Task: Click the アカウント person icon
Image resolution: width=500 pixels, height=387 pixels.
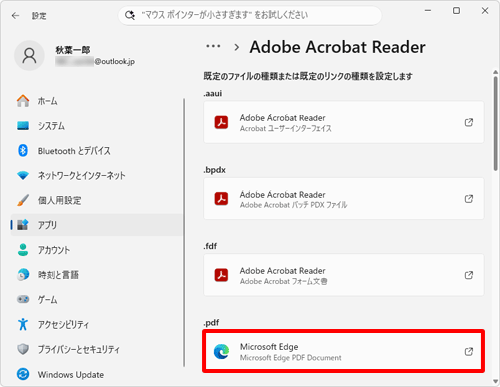Action: coord(23,250)
